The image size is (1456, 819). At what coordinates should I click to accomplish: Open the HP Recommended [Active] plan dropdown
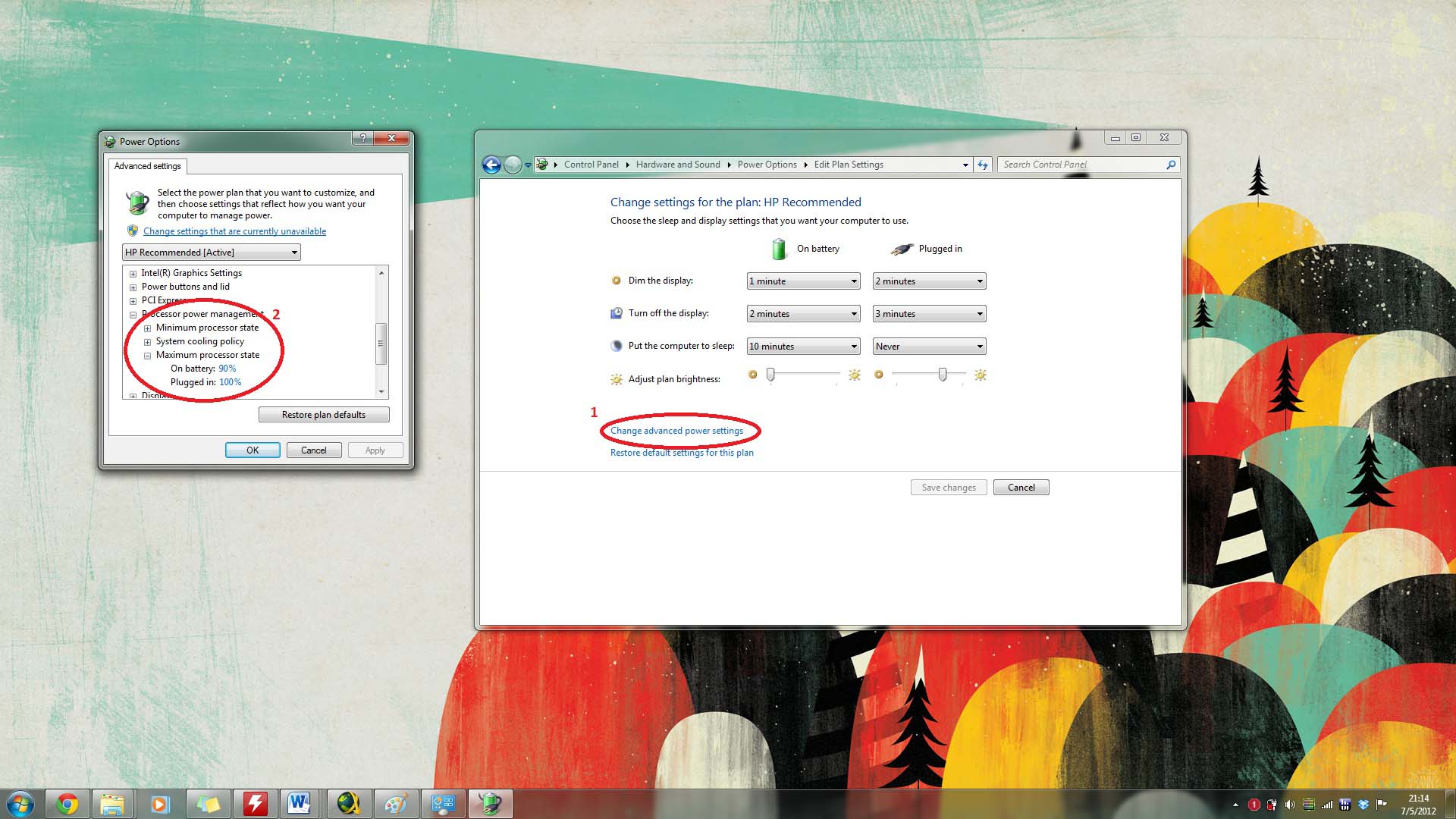click(212, 253)
